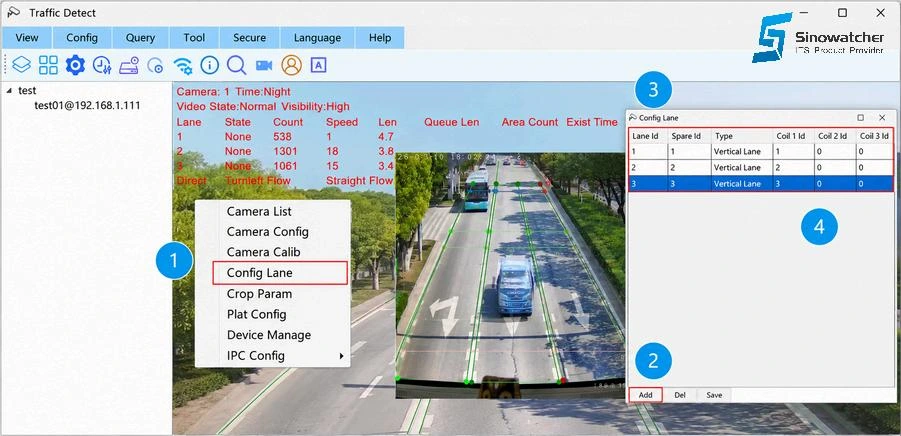Click the Add button in Config Lane
This screenshot has width=901, height=436.
click(x=645, y=395)
